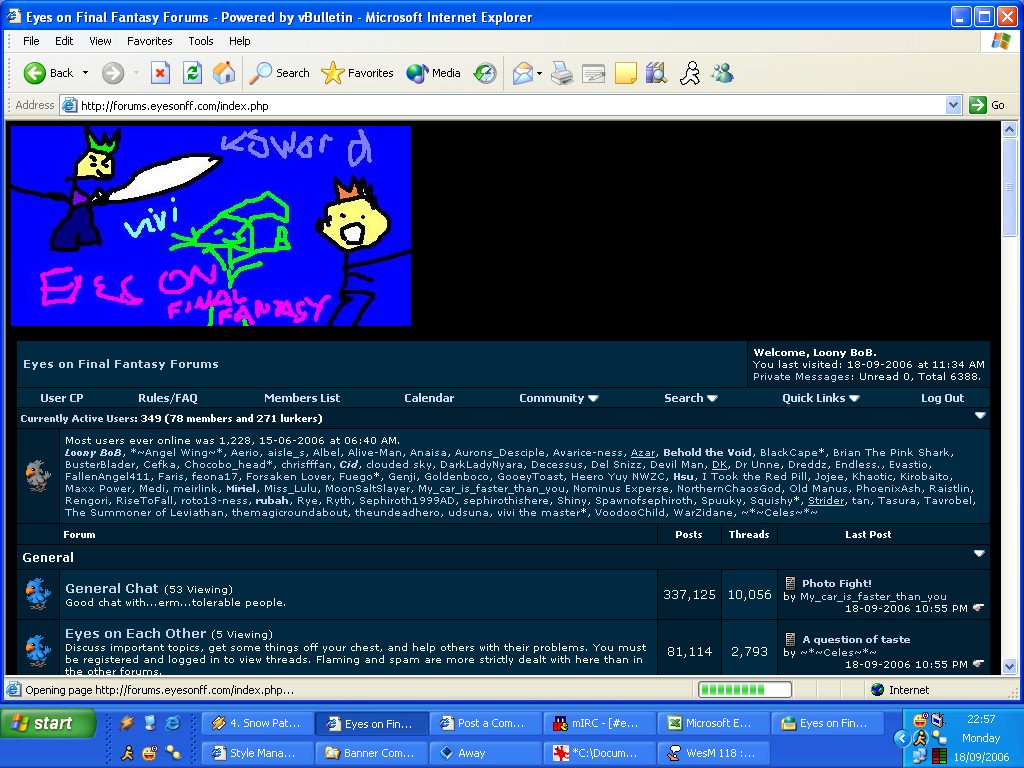Open the Eyes on Each Other forum

(135, 633)
